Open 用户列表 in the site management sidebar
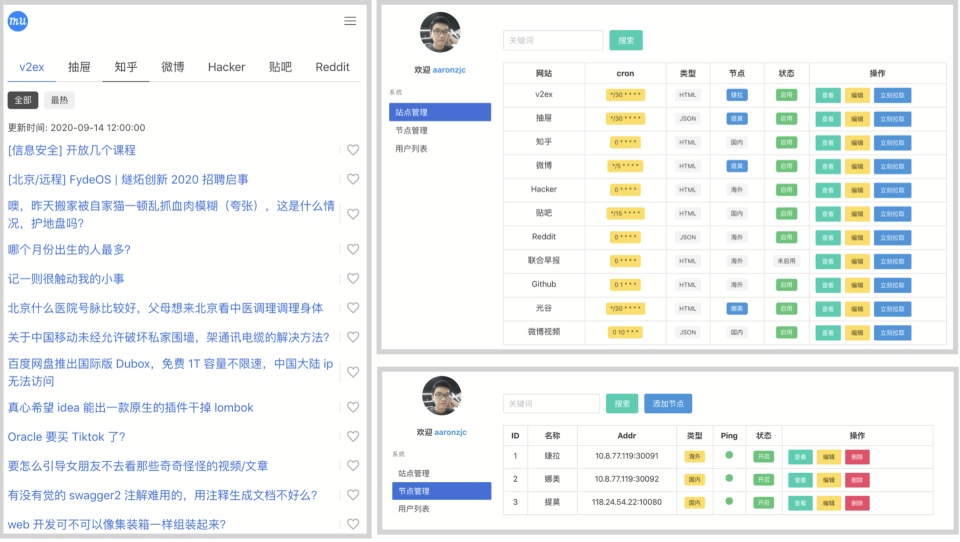 point(412,149)
